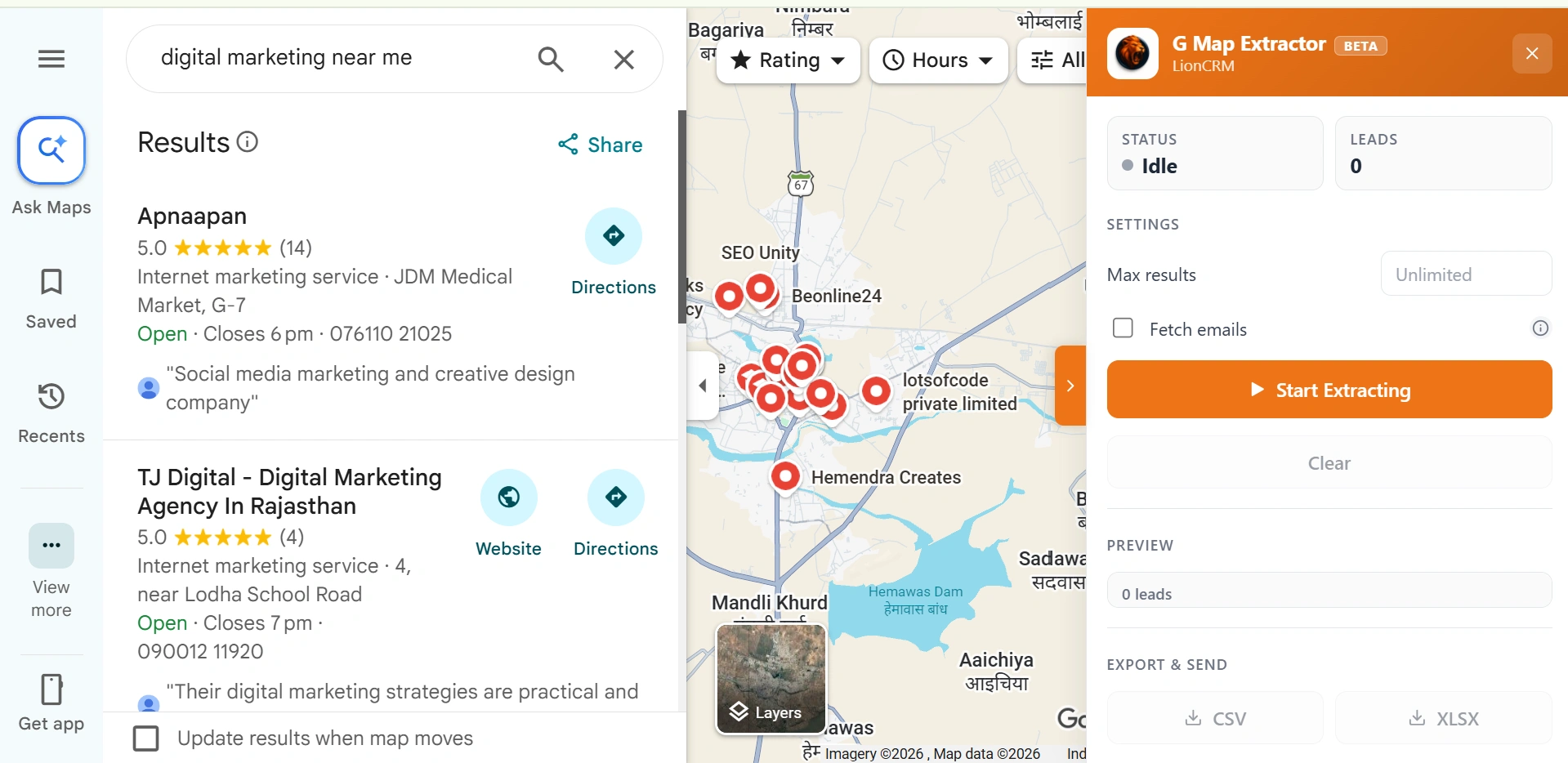Open the Saved places
1568x763 pixels.
point(51,298)
